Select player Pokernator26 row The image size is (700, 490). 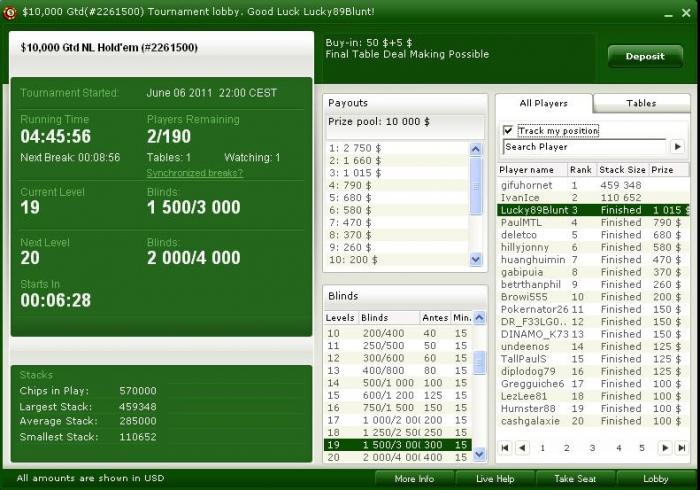(x=593, y=309)
